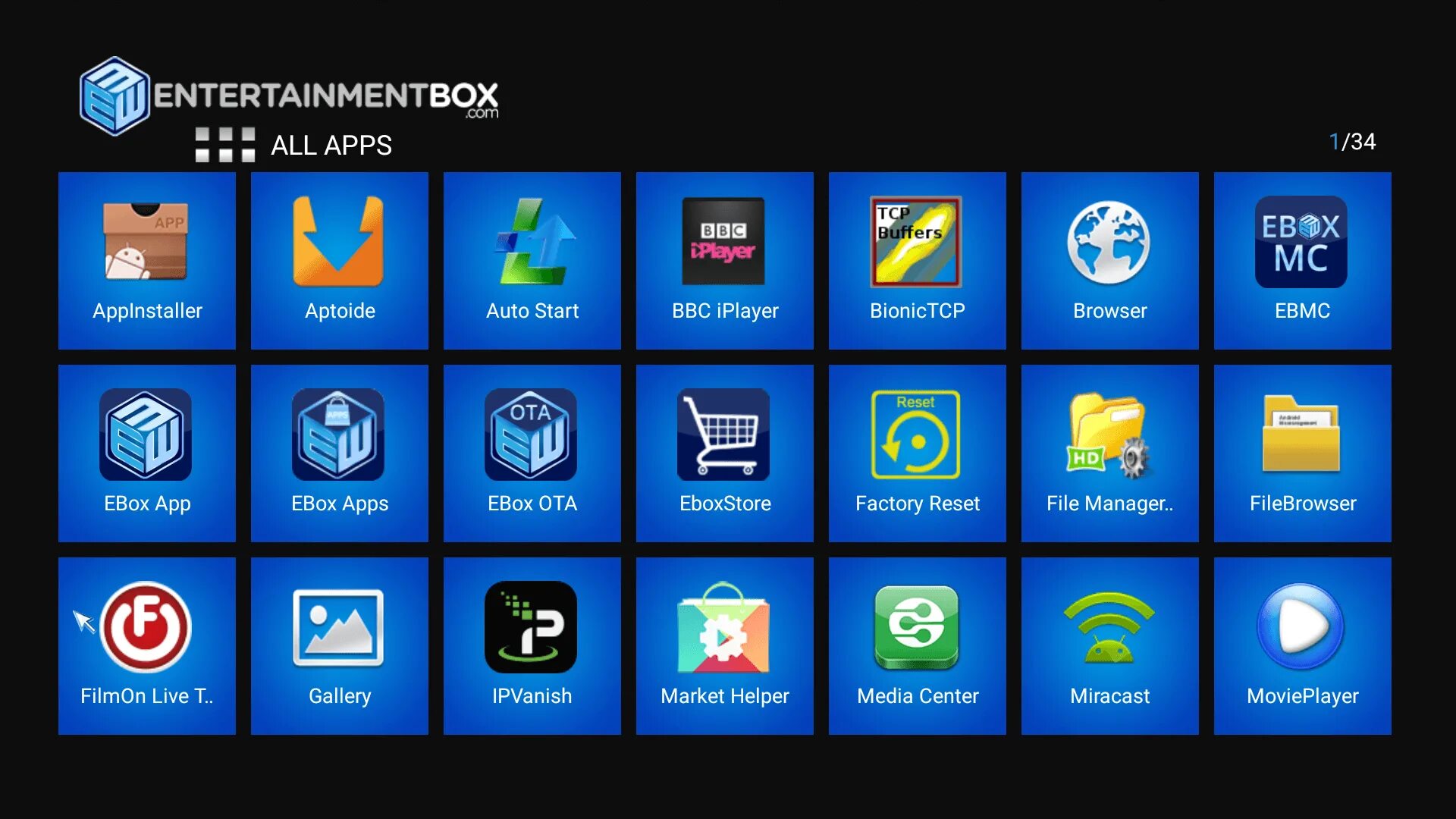Open EBox OTA update tool

pos(532,453)
